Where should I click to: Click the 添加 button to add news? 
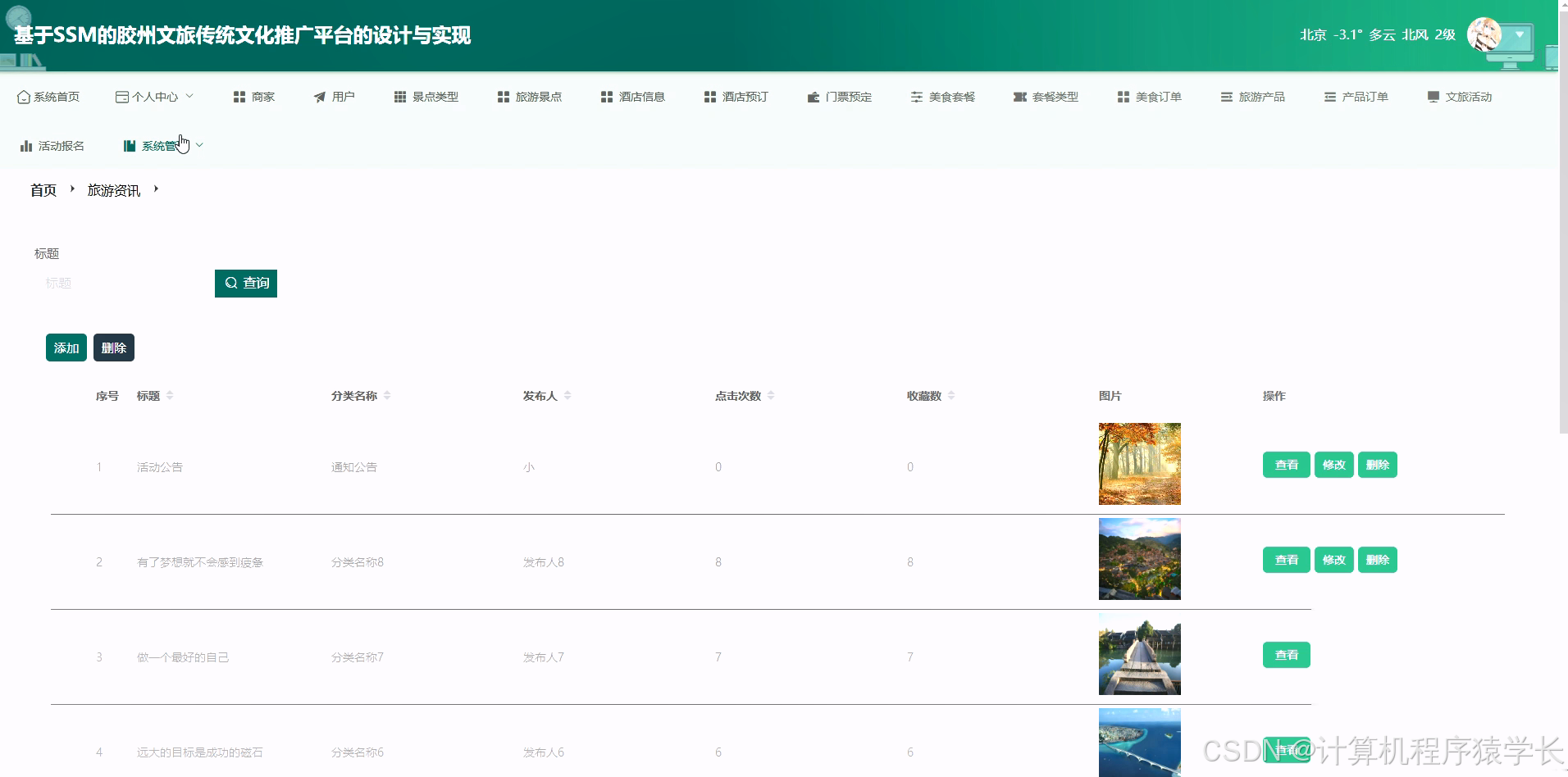66,347
